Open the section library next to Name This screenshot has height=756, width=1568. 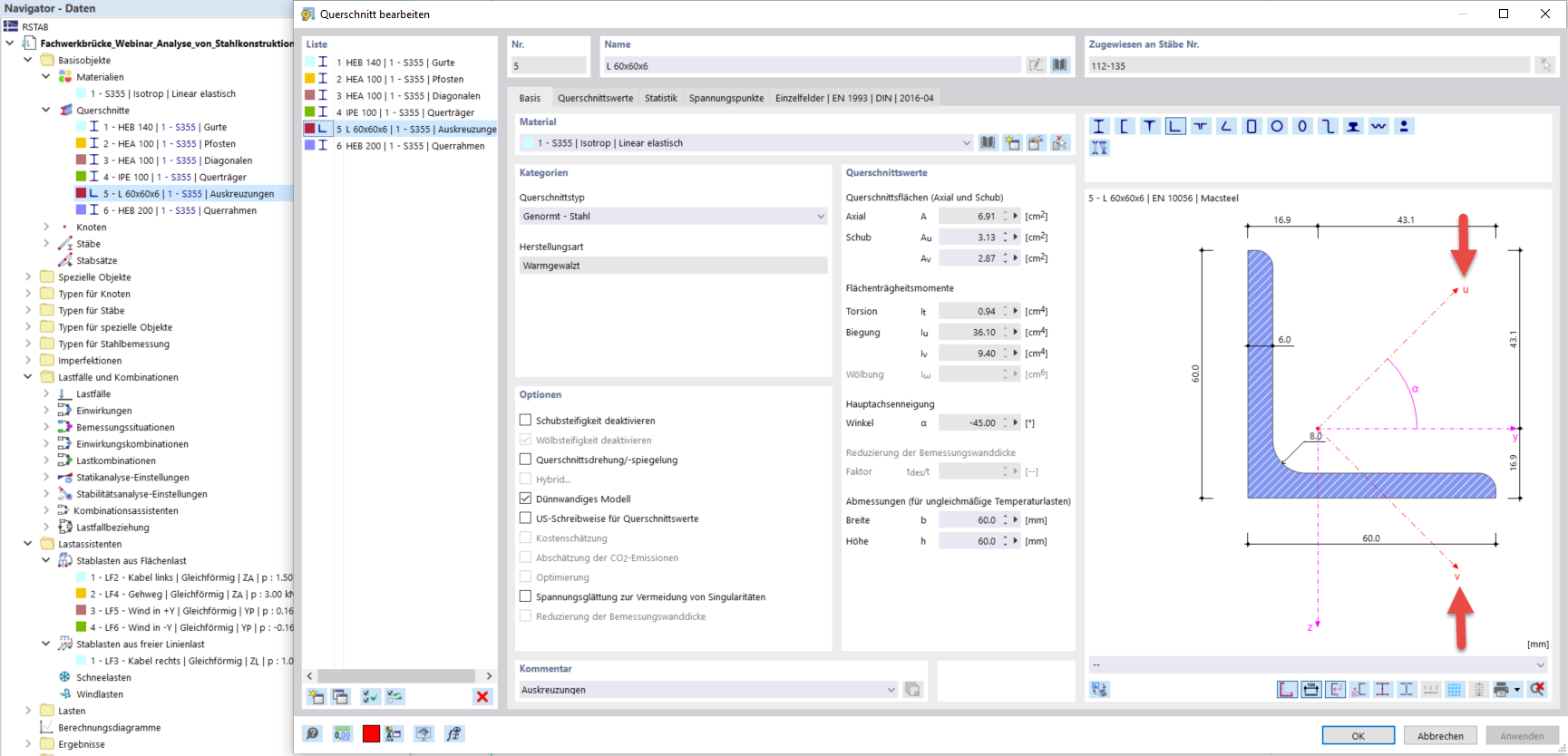[1060, 65]
